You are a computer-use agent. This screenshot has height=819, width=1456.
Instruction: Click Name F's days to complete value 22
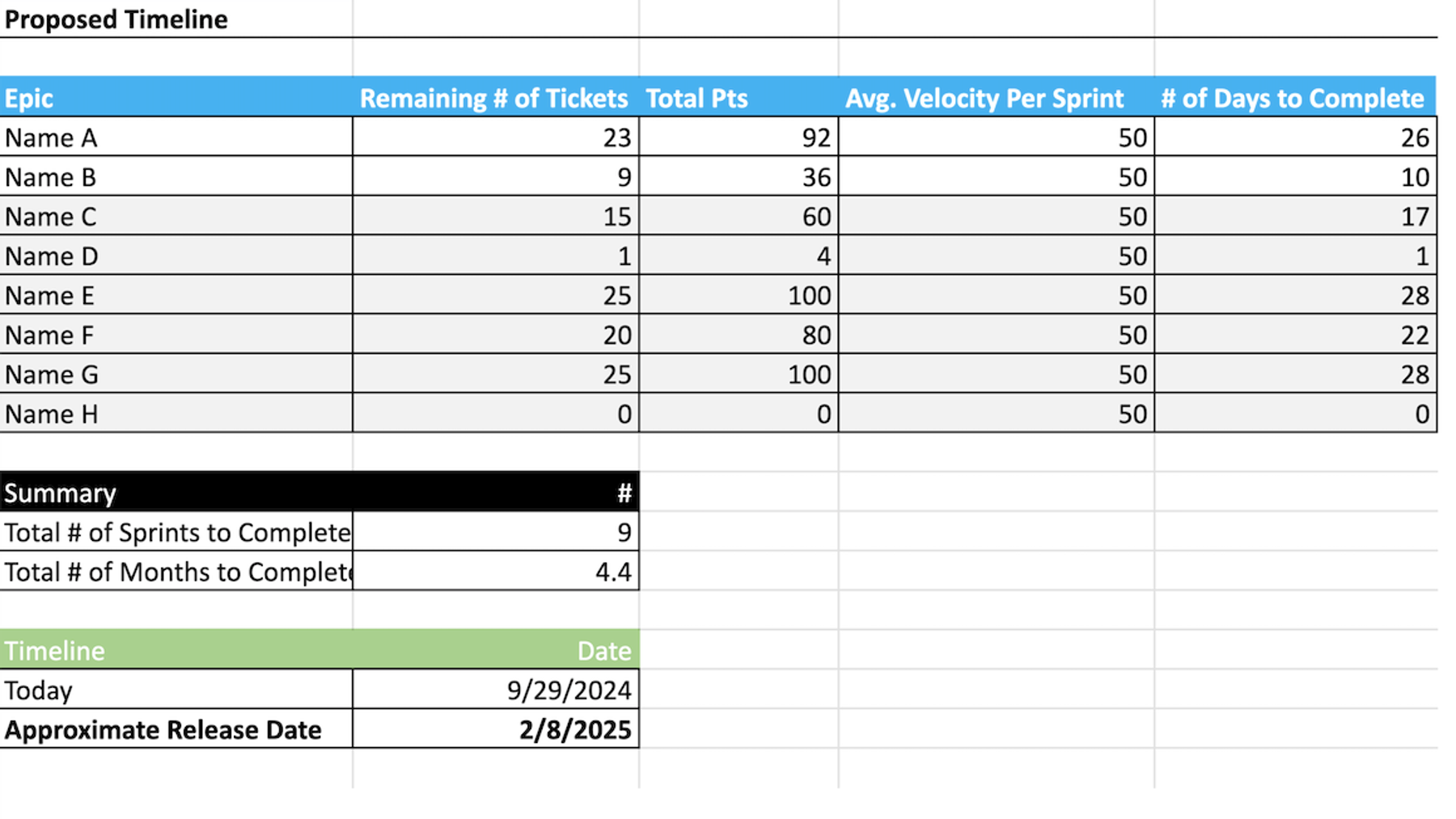[1295, 335]
